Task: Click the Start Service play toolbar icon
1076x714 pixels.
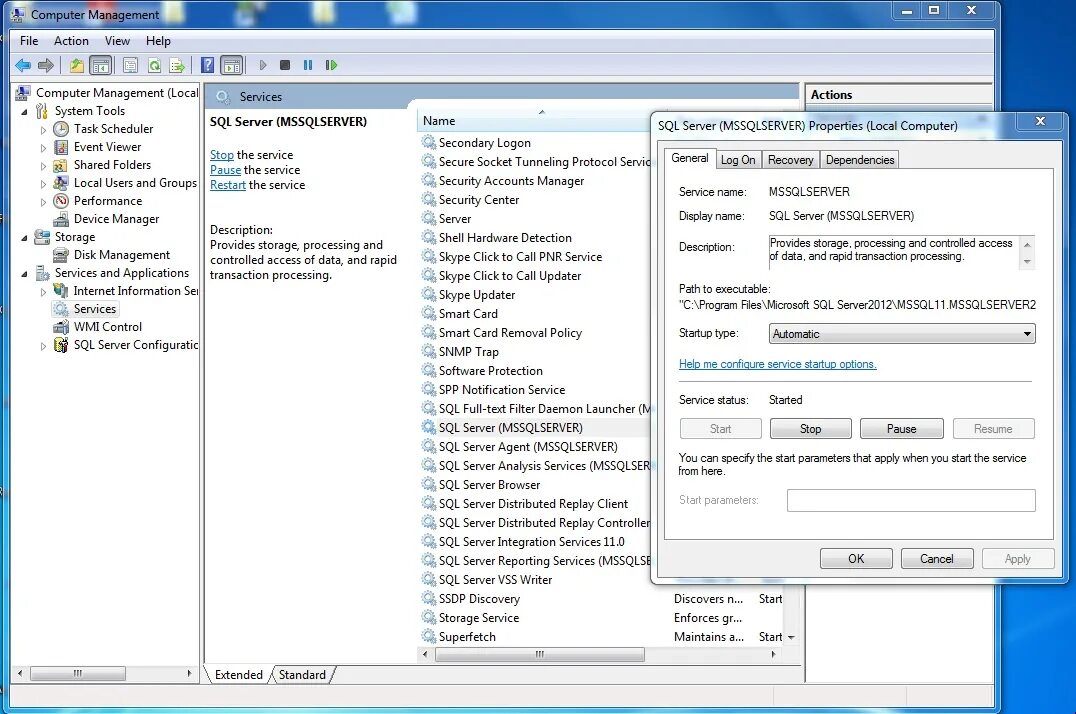Action: point(262,65)
